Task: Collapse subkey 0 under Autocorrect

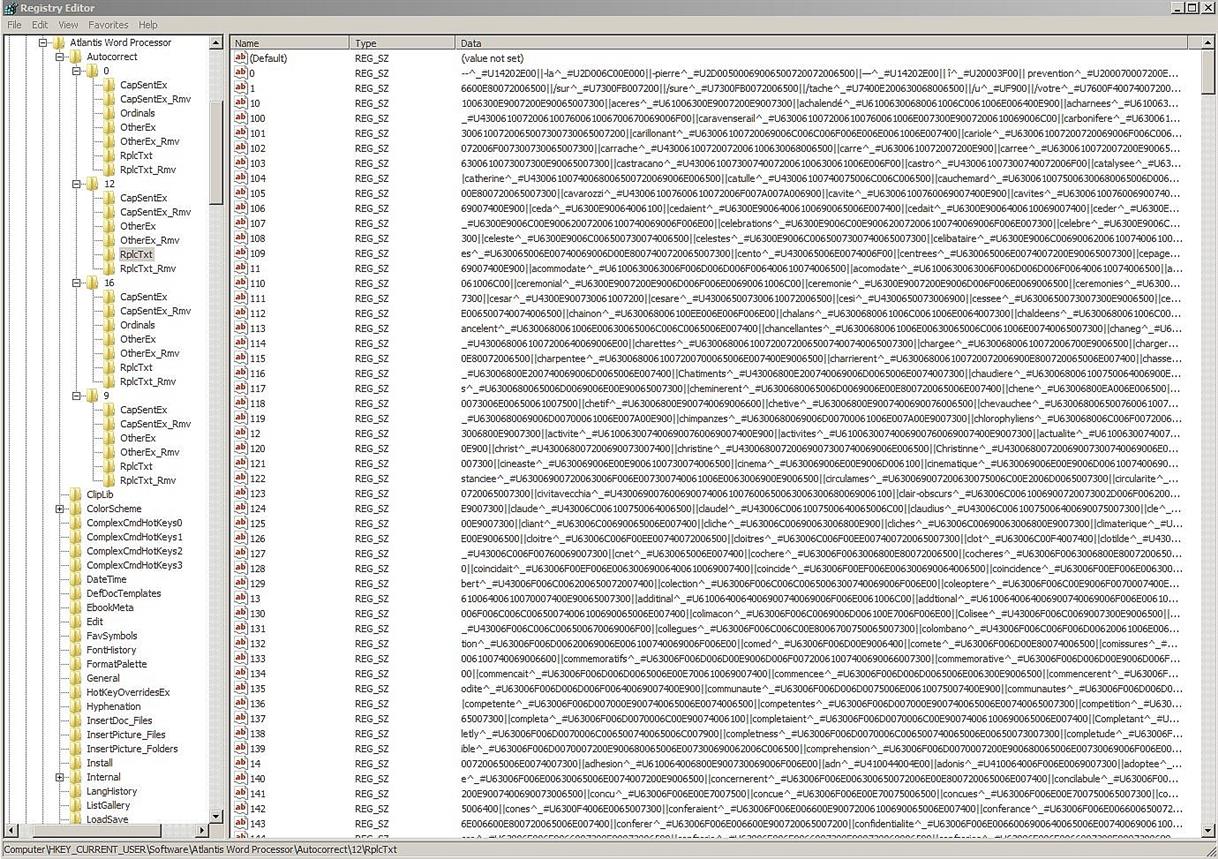Action: click(x=77, y=71)
